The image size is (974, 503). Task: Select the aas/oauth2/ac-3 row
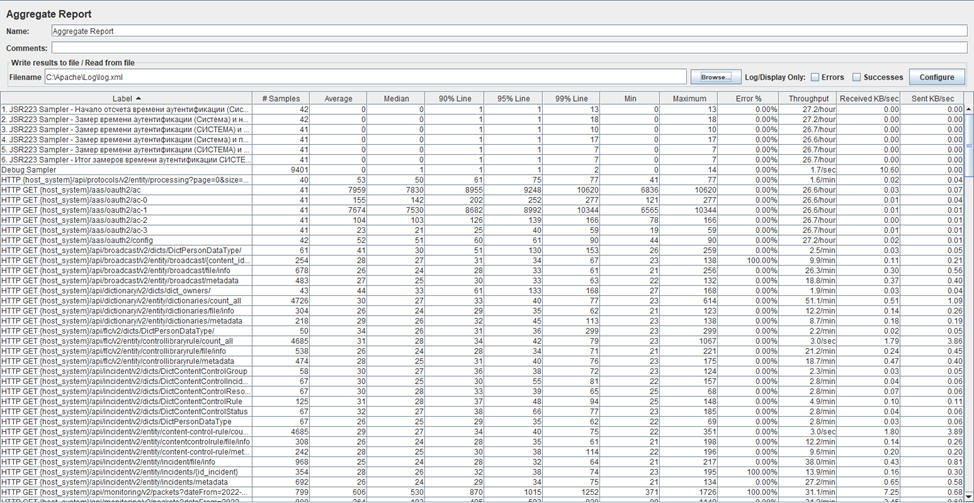[483, 230]
